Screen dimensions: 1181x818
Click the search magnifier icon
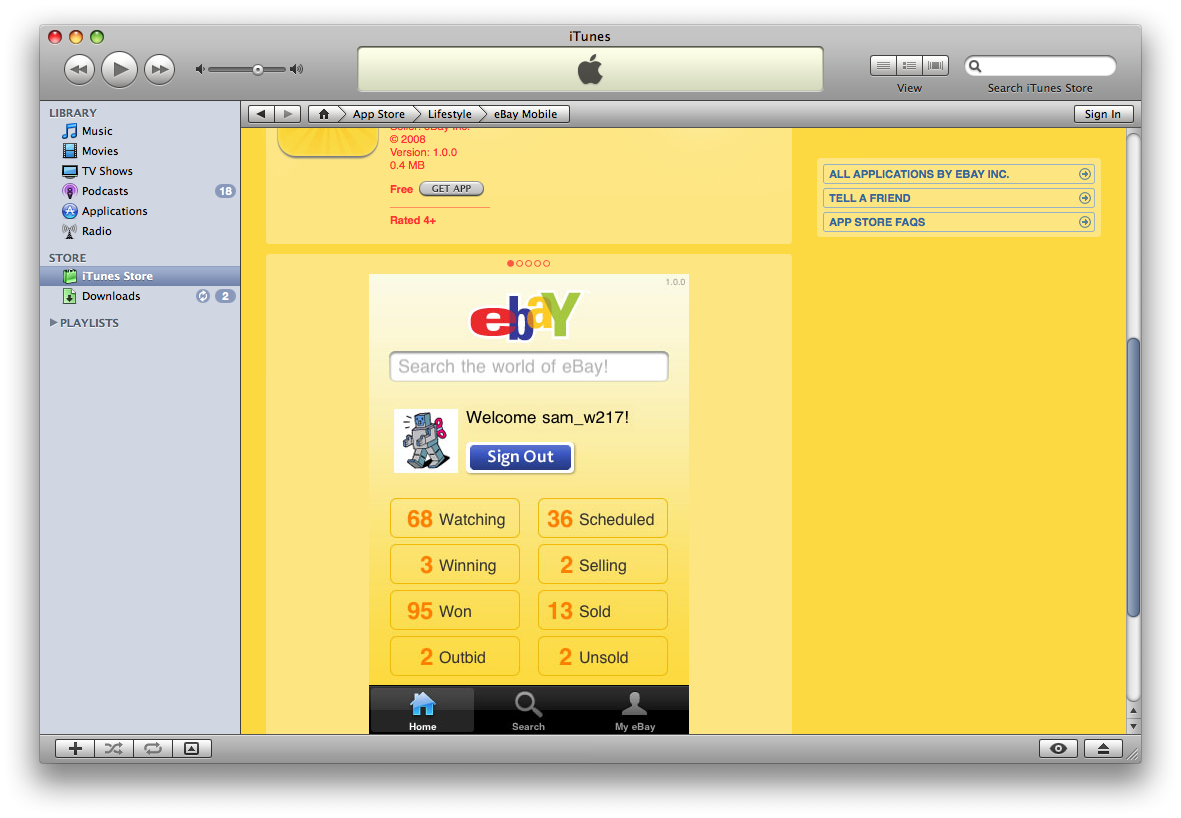[x=975, y=66]
